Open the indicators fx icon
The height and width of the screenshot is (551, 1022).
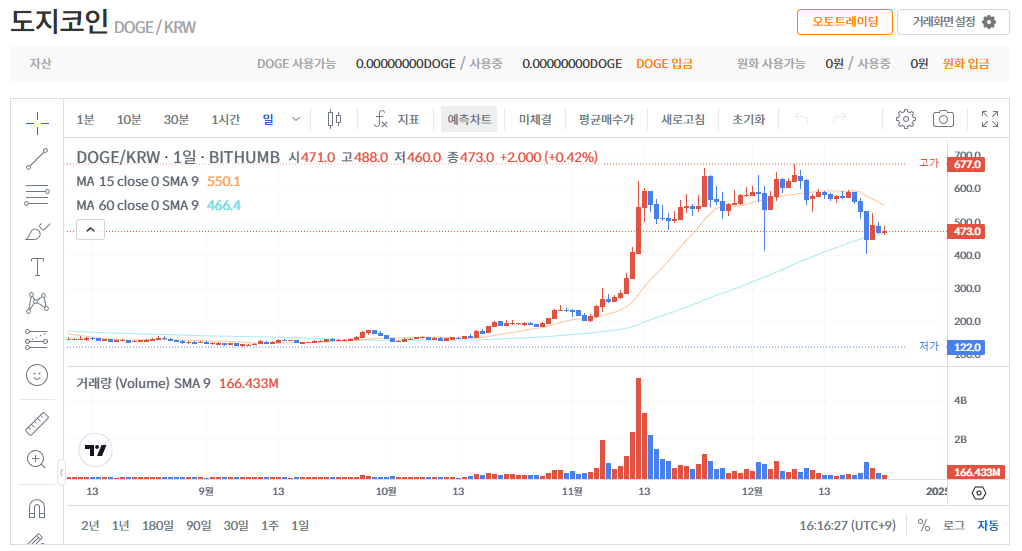pyautogui.click(x=381, y=119)
